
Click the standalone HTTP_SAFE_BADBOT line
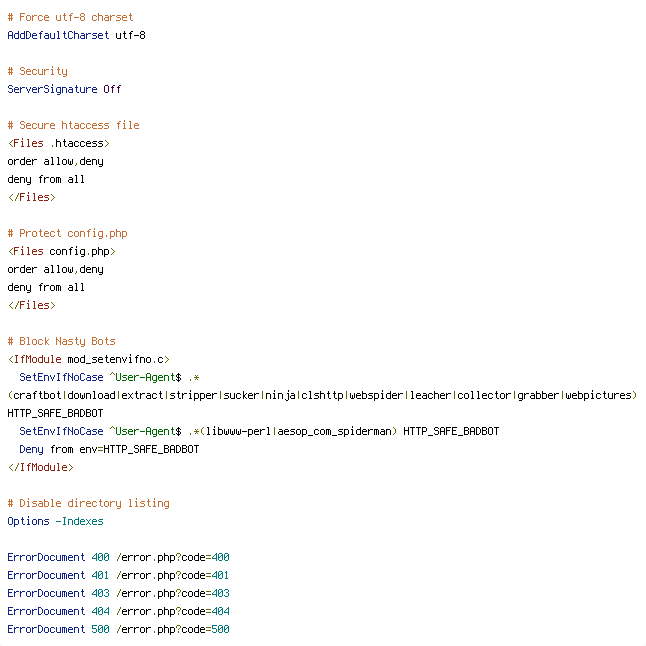(55, 414)
